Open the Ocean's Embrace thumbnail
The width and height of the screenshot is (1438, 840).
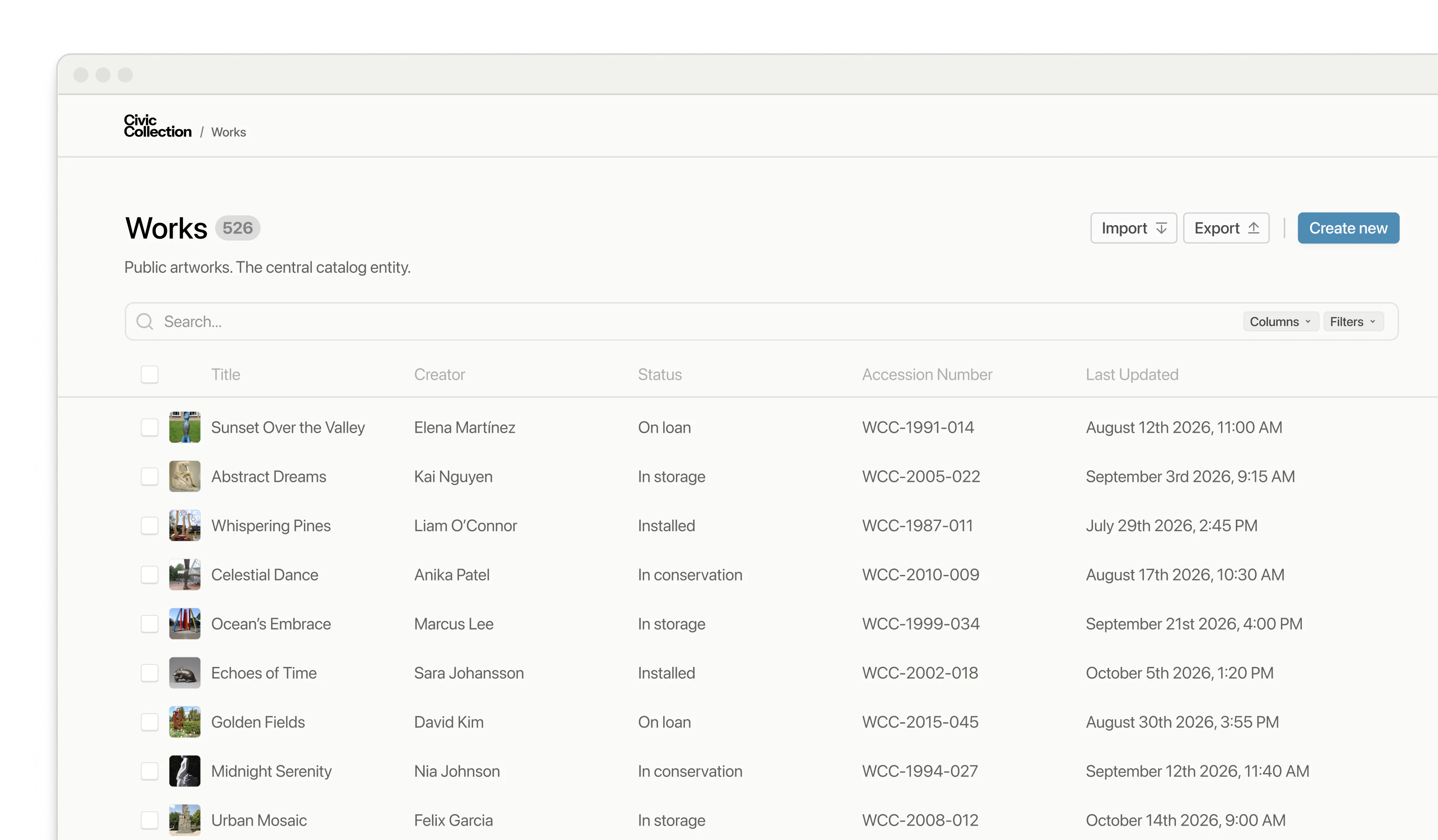185,624
